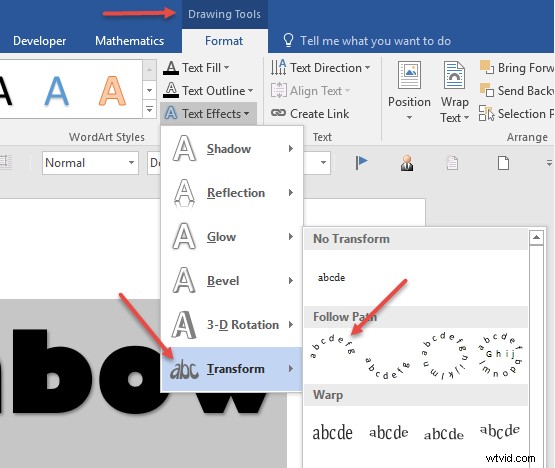The image size is (555, 468).
Task: Open the Position layout menu
Action: click(409, 90)
